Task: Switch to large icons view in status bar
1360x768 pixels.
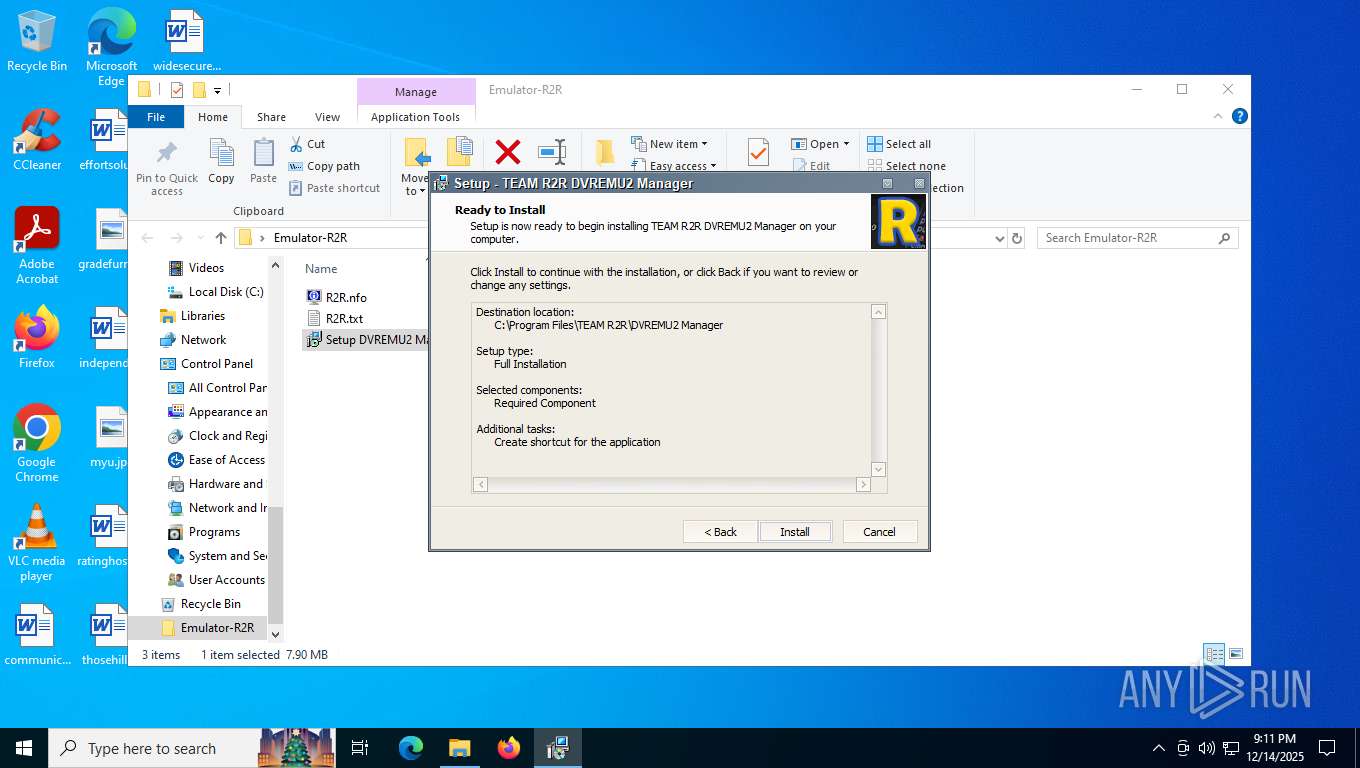Action: [1236, 654]
